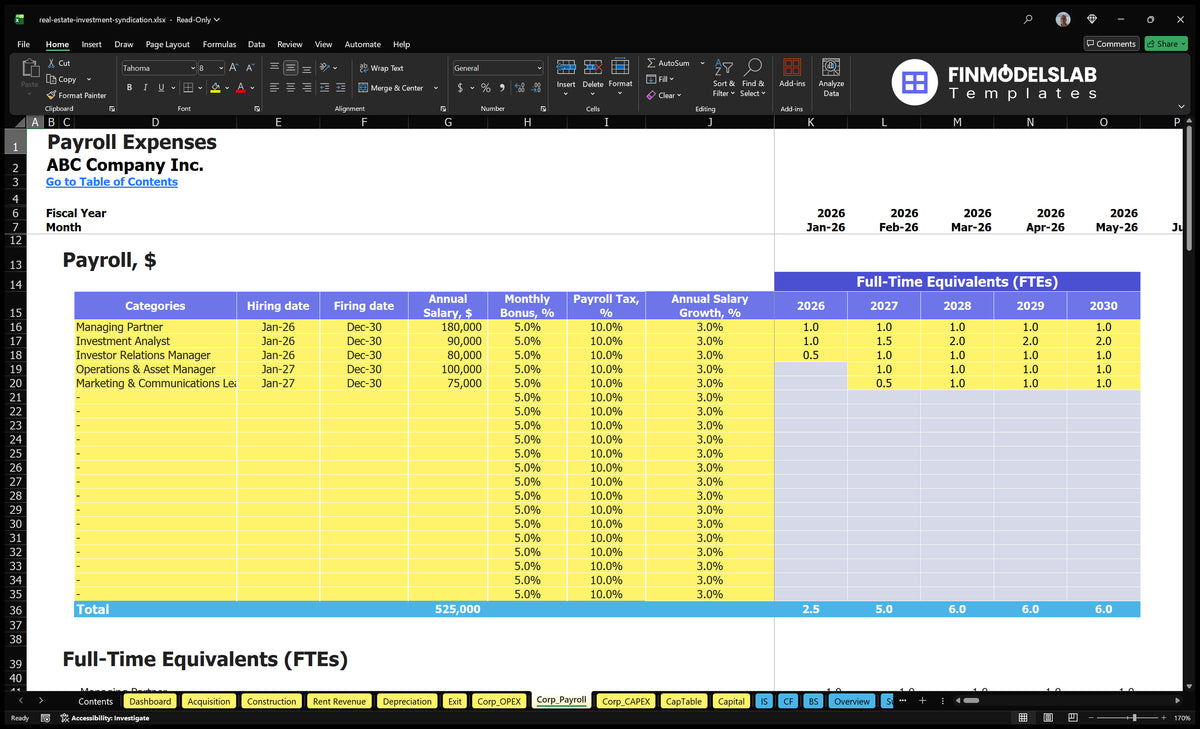Apply Percent Style format
Image resolution: width=1200 pixels, height=729 pixels.
486,88
